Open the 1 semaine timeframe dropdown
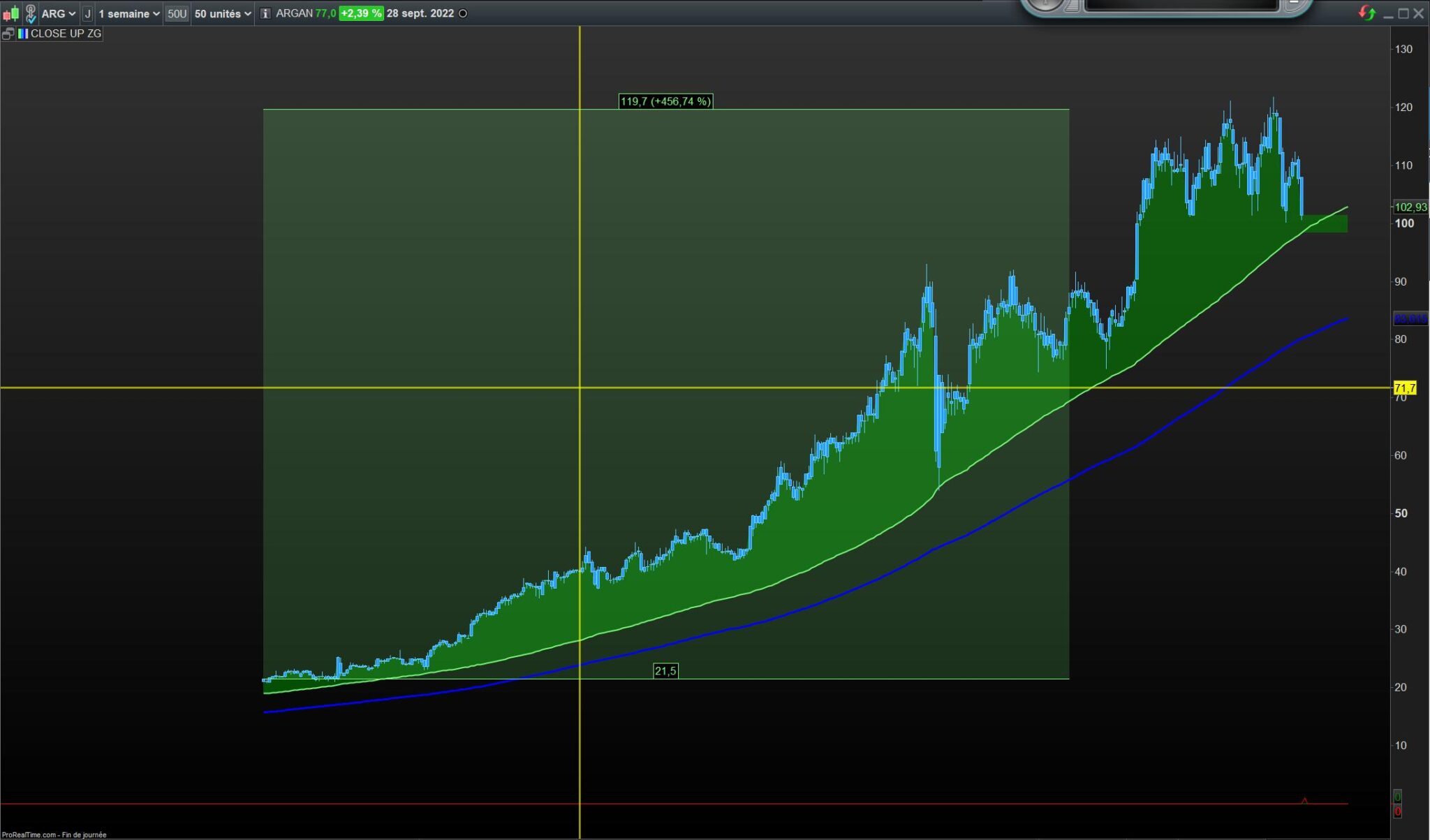Screen dimensions: 1430x840 coord(129,13)
